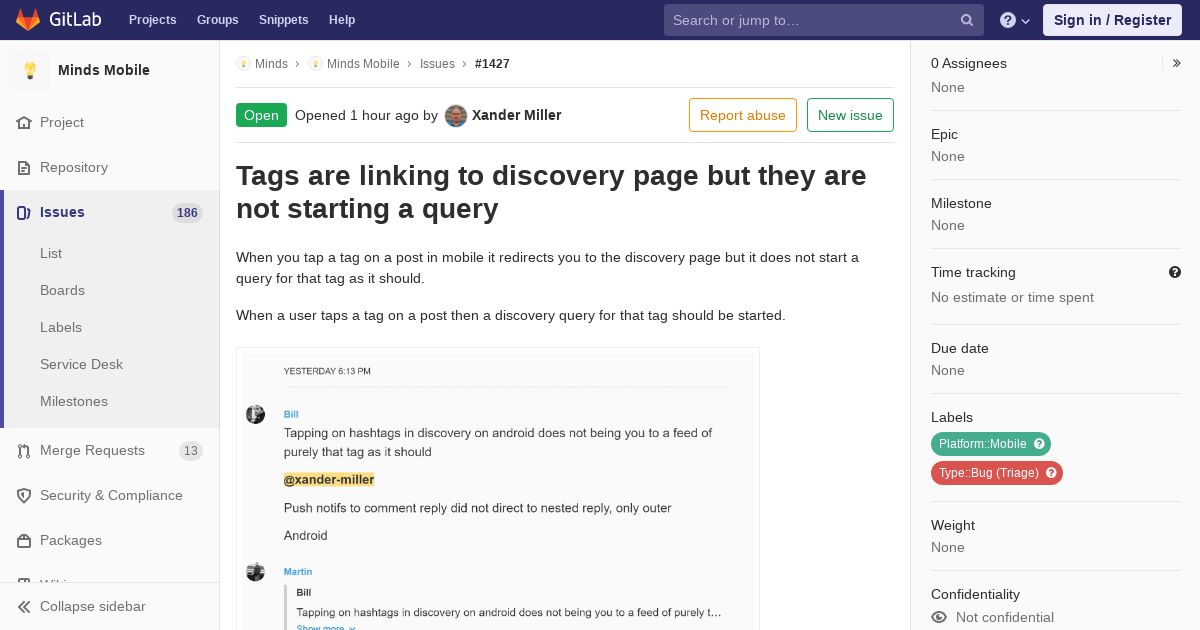Go to the Minds Mobile breadcrumb link
1200x630 pixels.
point(363,63)
